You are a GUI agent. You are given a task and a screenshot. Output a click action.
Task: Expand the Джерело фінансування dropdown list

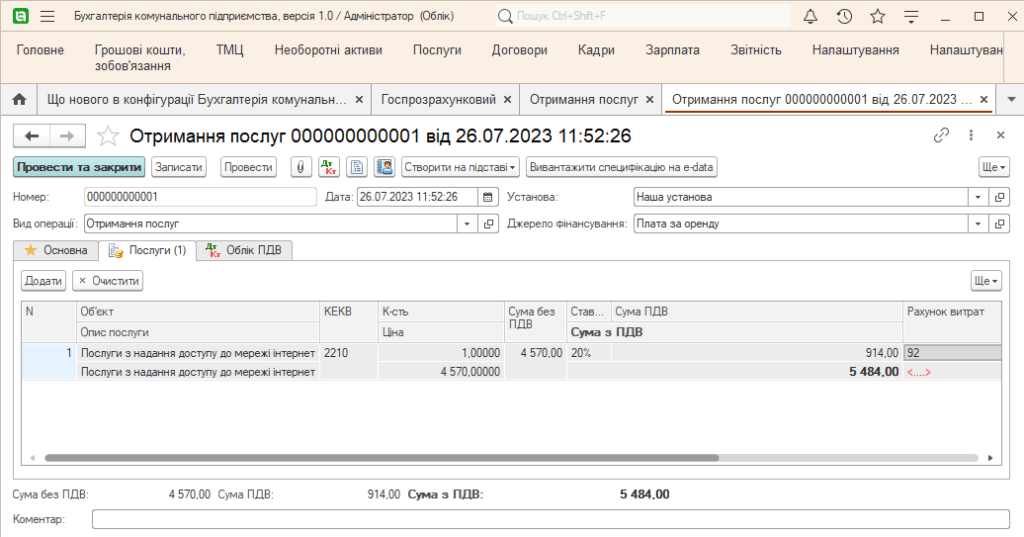click(978, 224)
